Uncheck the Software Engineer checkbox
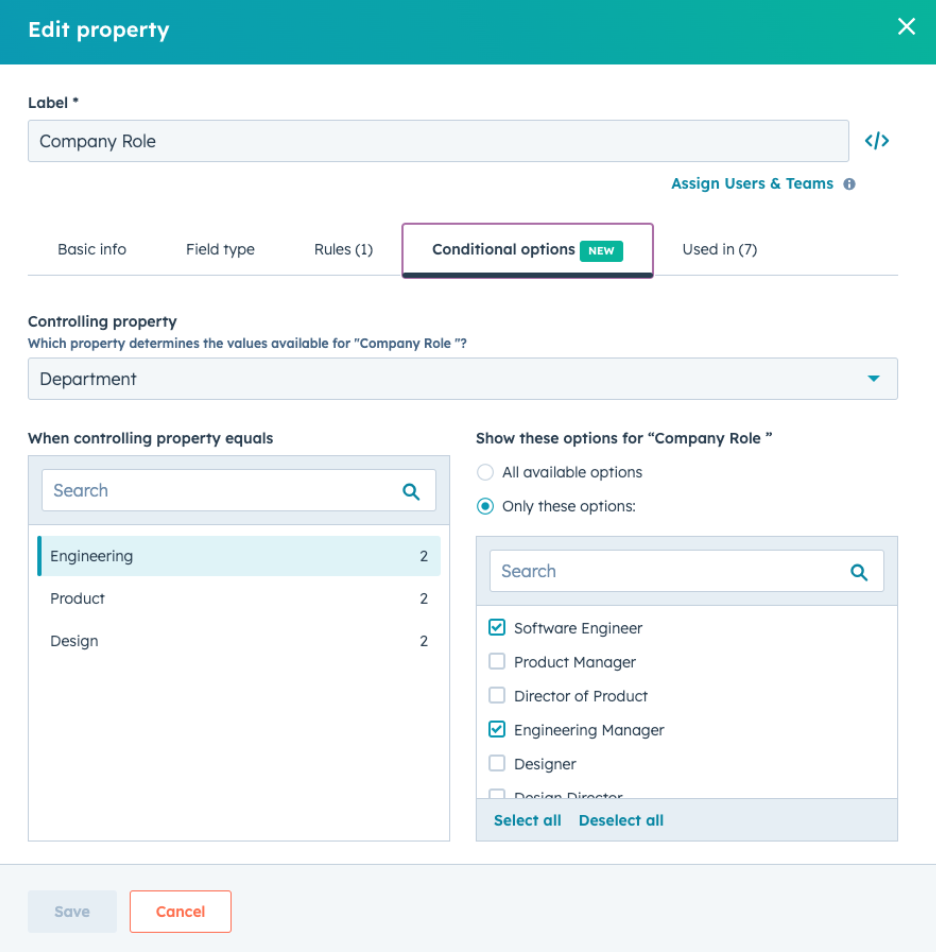This screenshot has height=952, width=936. 497,627
